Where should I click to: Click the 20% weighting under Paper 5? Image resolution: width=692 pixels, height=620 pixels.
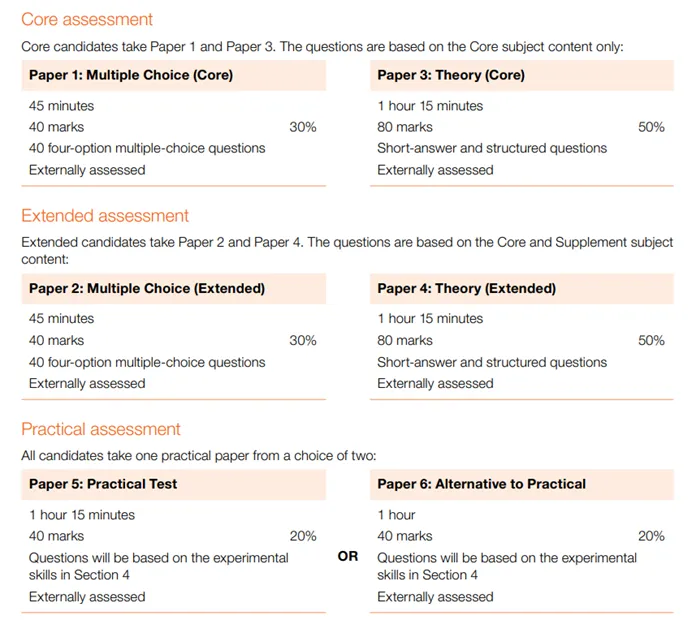coord(303,536)
